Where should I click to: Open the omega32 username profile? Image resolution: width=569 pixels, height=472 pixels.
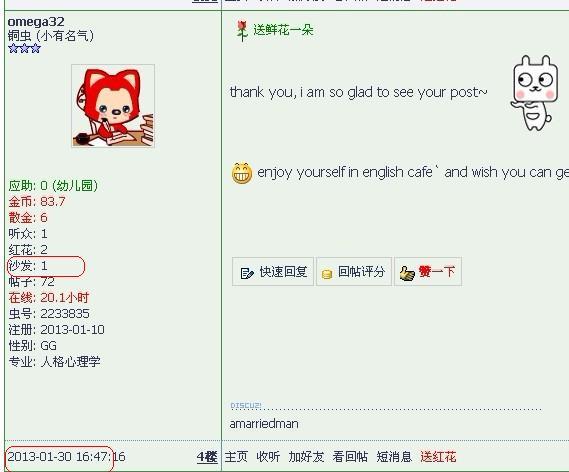click(x=36, y=22)
